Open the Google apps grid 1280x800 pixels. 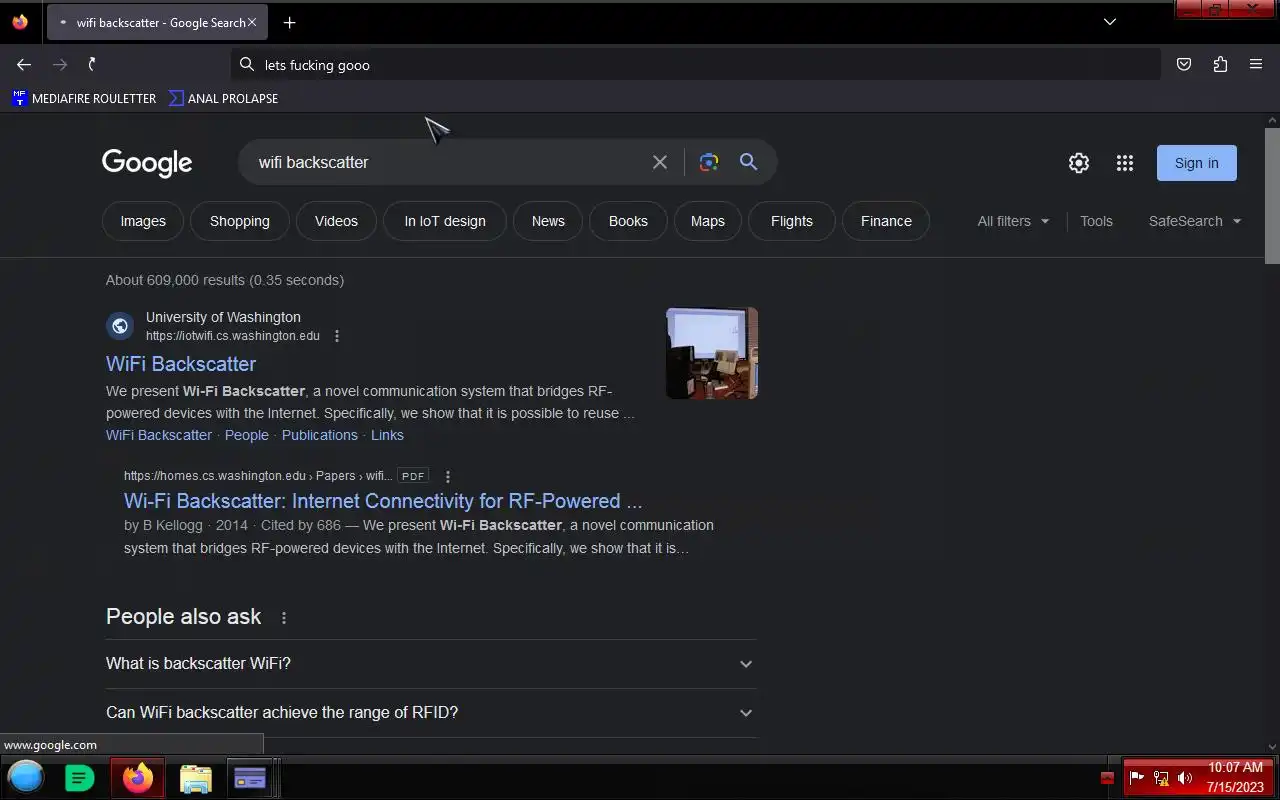point(1125,163)
